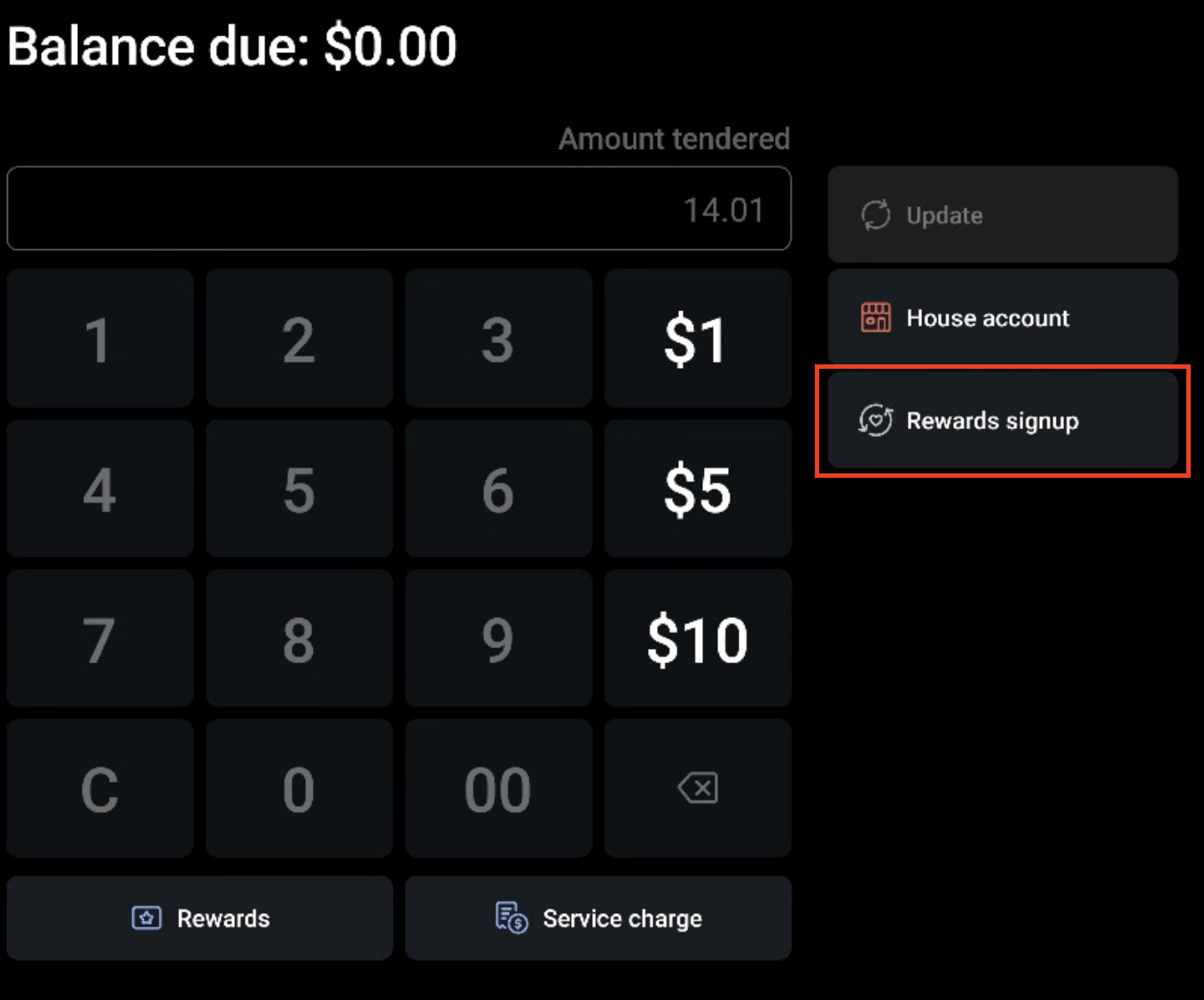Add $1 to the tendered amount
The image size is (1204, 1000).
[697, 338]
